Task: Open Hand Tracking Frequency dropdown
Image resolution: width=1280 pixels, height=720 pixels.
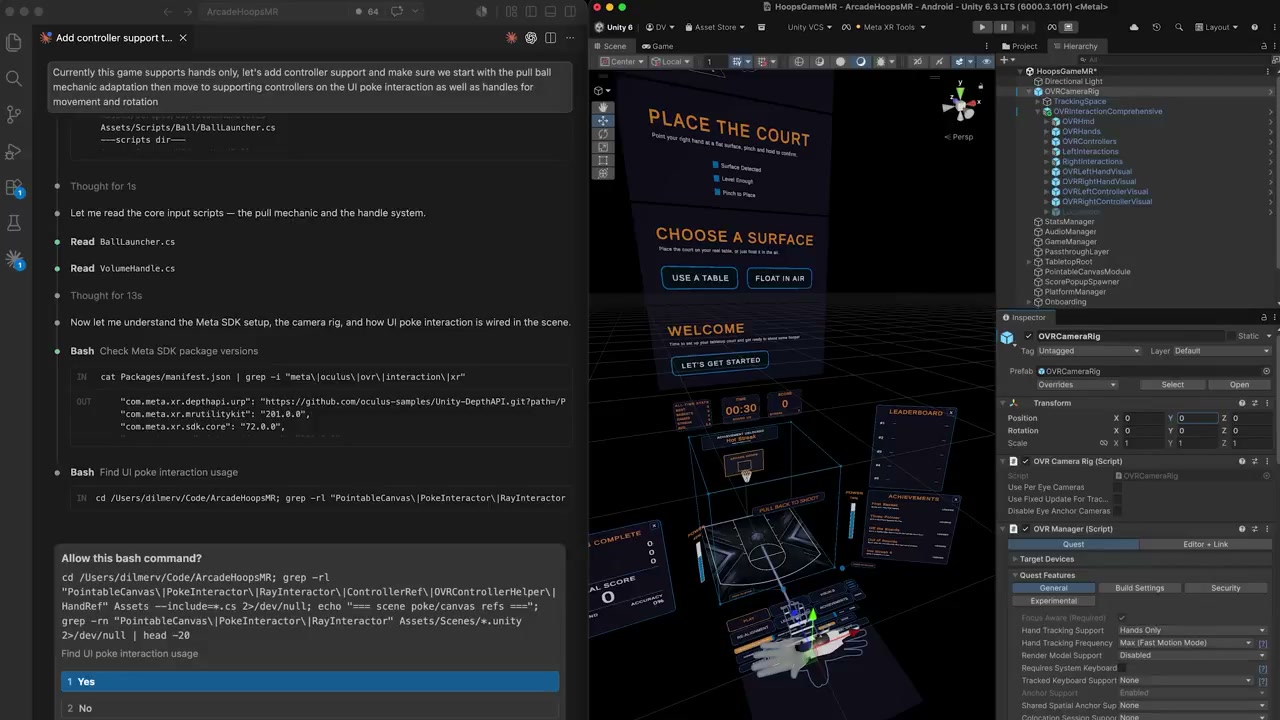Action: pos(1186,643)
